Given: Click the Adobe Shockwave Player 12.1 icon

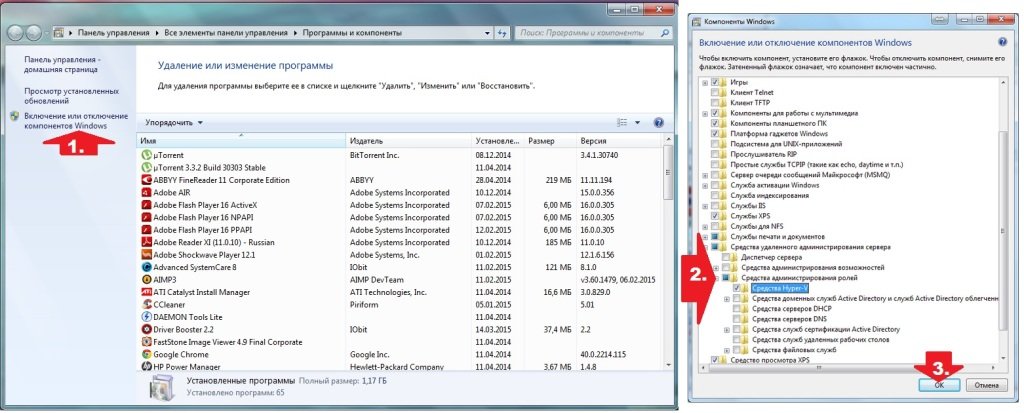Looking at the screenshot, I should click(x=146, y=255).
